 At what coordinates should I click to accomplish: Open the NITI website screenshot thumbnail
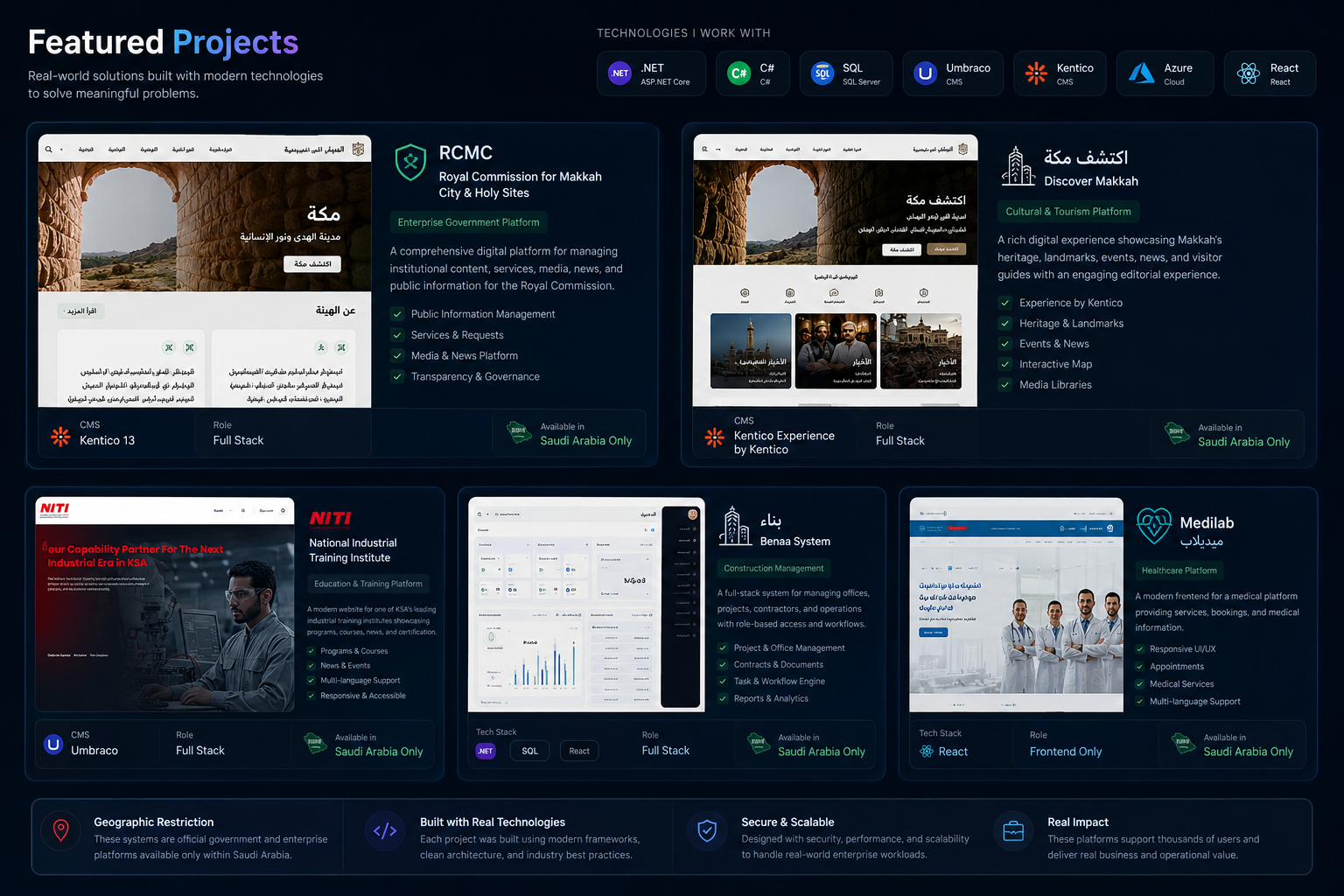165,605
